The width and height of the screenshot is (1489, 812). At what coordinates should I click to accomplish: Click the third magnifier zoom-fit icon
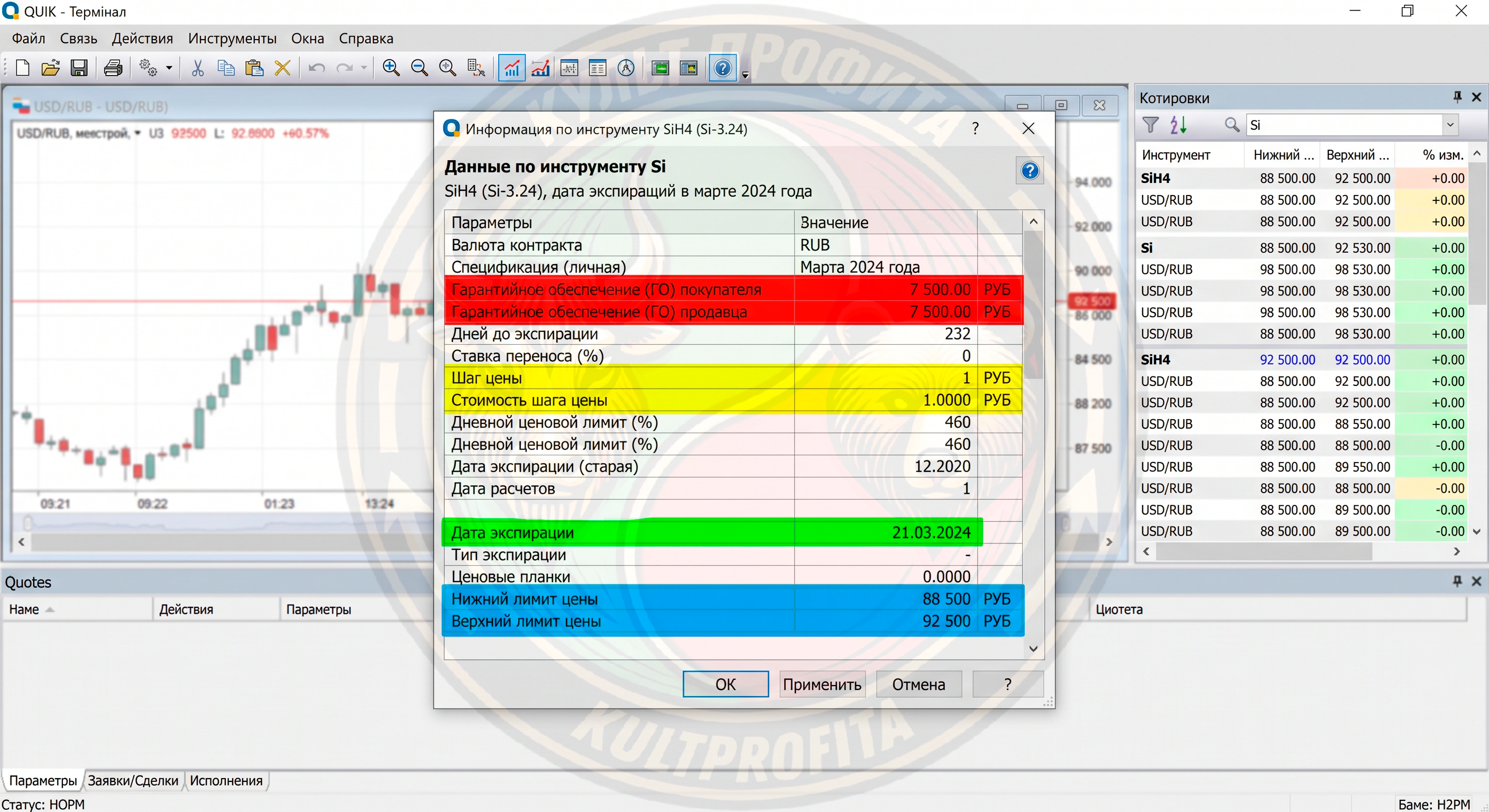pos(448,68)
